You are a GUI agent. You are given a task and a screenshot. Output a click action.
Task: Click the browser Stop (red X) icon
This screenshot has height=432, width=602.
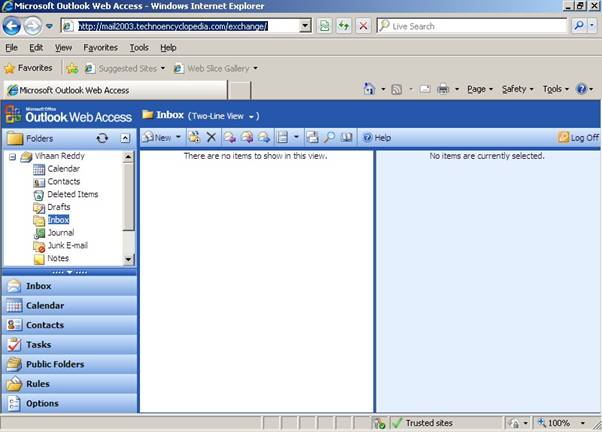(363, 26)
